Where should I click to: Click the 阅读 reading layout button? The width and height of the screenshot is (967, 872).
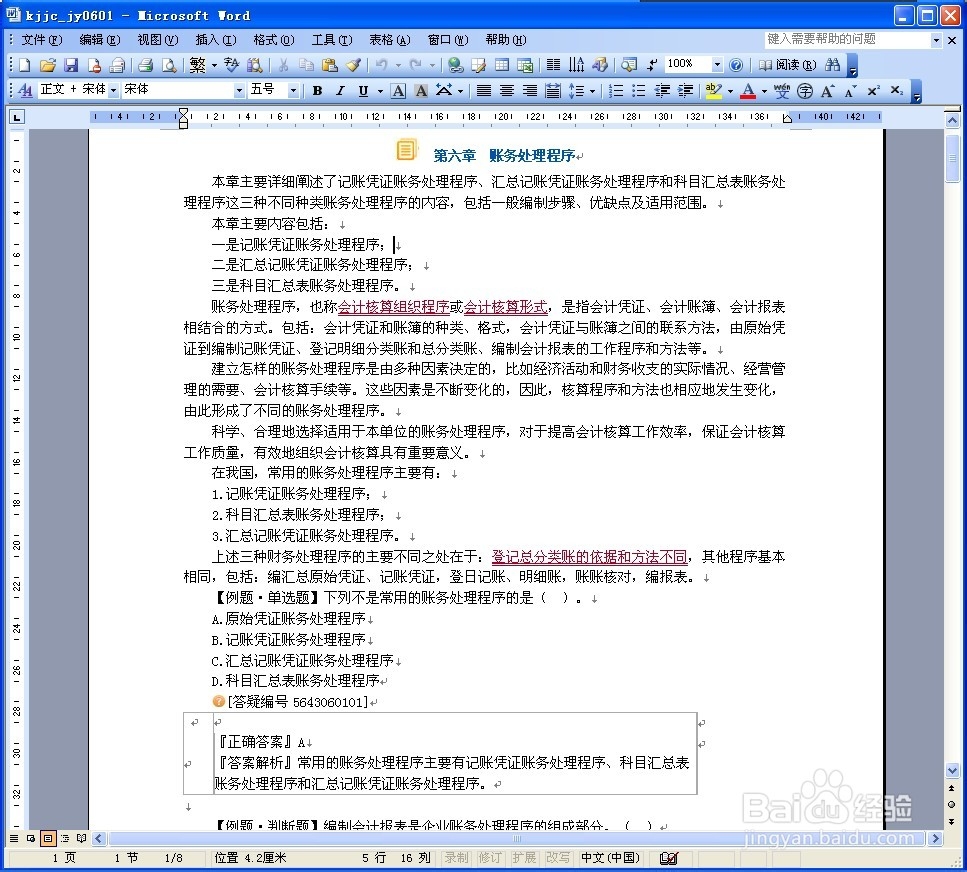click(x=789, y=64)
